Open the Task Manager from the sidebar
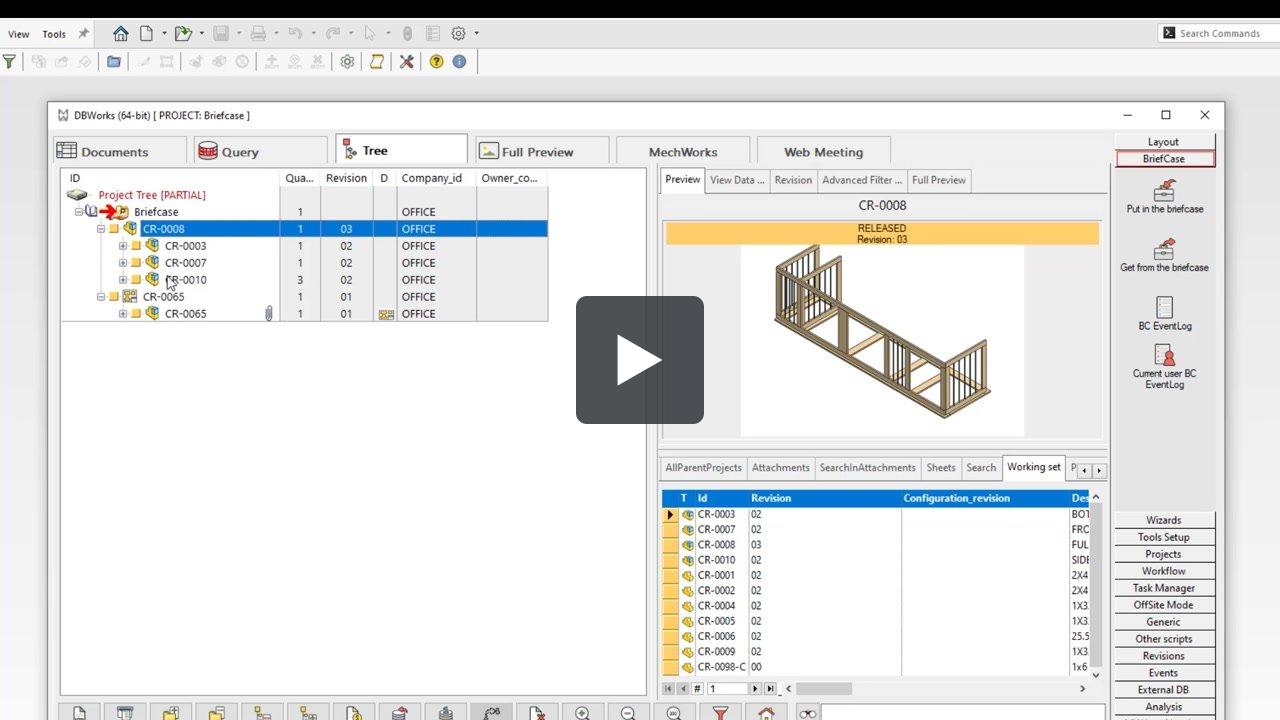This screenshot has width=1280, height=720. pyautogui.click(x=1163, y=588)
